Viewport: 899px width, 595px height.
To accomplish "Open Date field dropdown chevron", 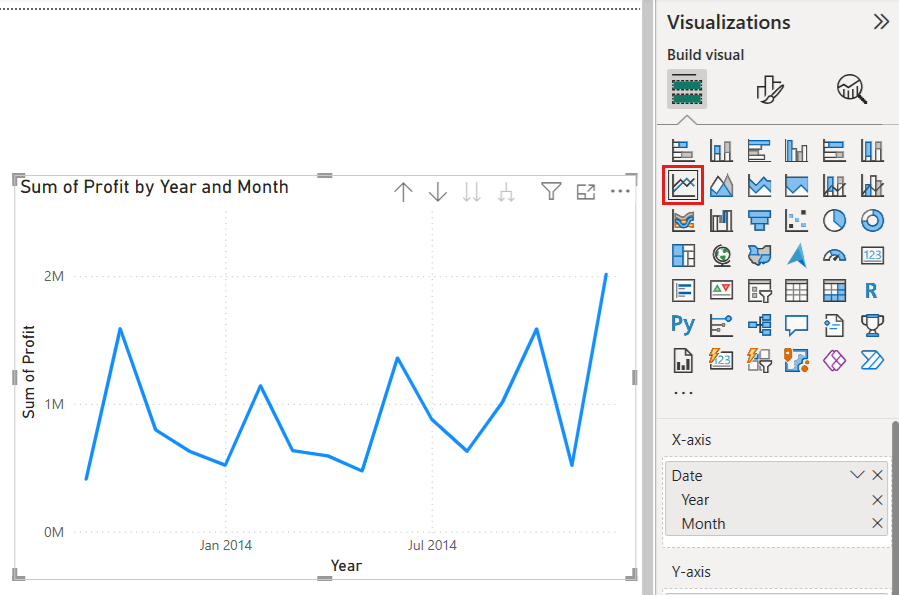I will (x=857, y=475).
